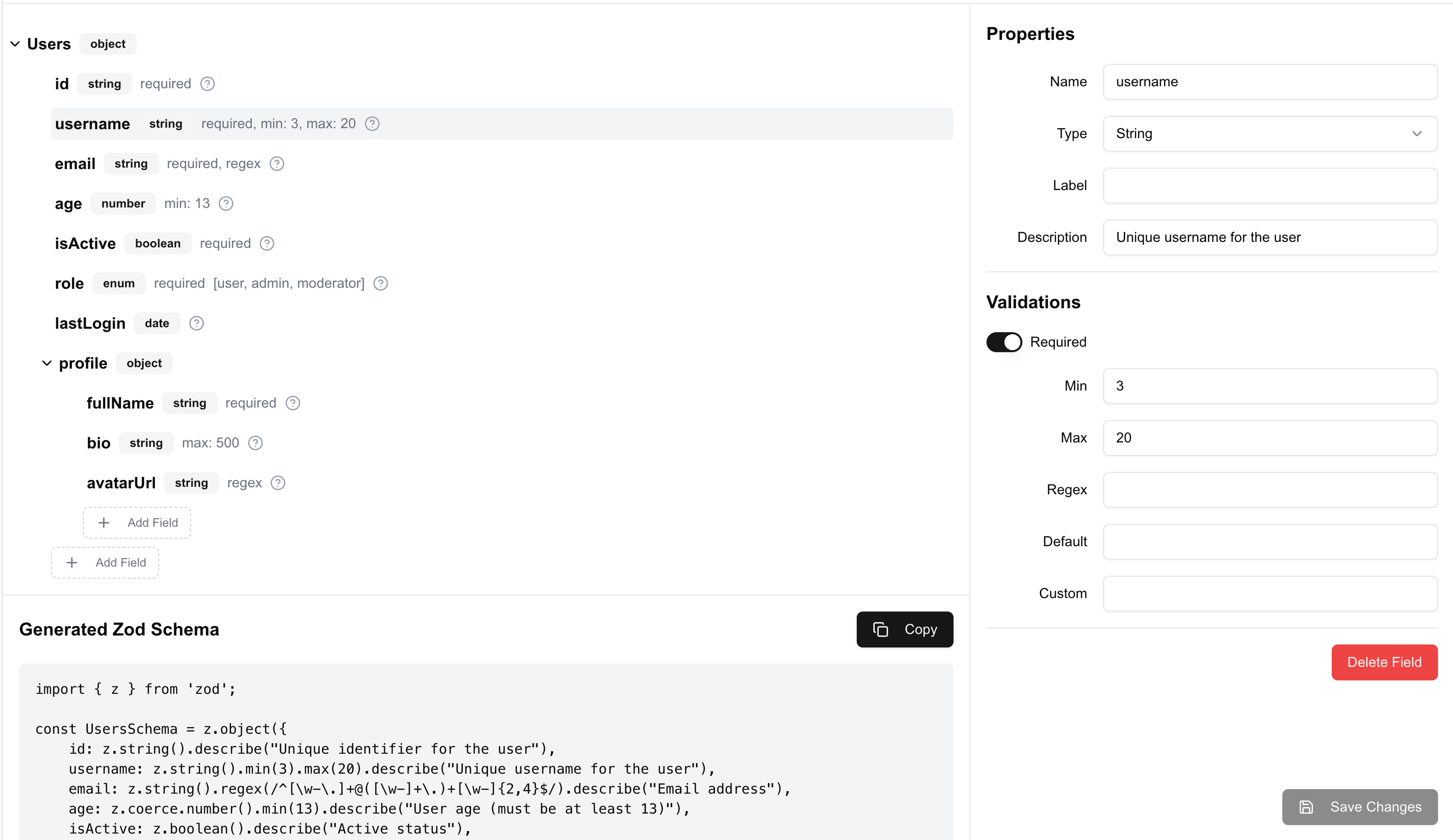Image resolution: width=1453 pixels, height=840 pixels.
Task: Click the help icon next to id field
Action: click(x=208, y=84)
